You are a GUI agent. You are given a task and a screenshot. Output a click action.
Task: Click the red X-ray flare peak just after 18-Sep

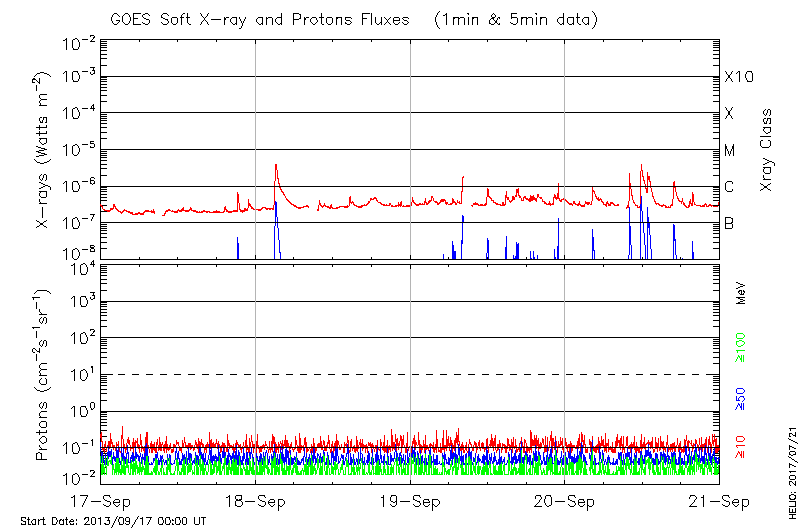[x=275, y=165]
